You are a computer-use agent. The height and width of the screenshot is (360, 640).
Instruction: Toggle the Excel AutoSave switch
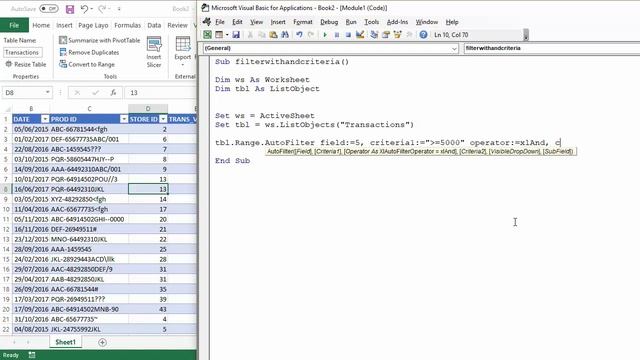[49, 9]
